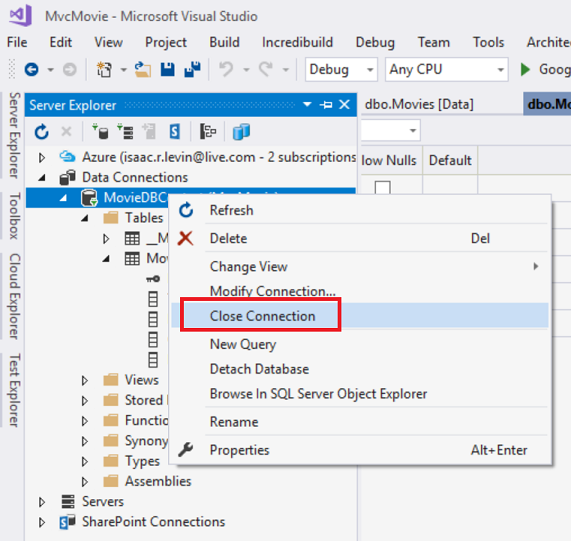The width and height of the screenshot is (571, 541).
Task: Choose Rename from context menu
Action: (360, 422)
